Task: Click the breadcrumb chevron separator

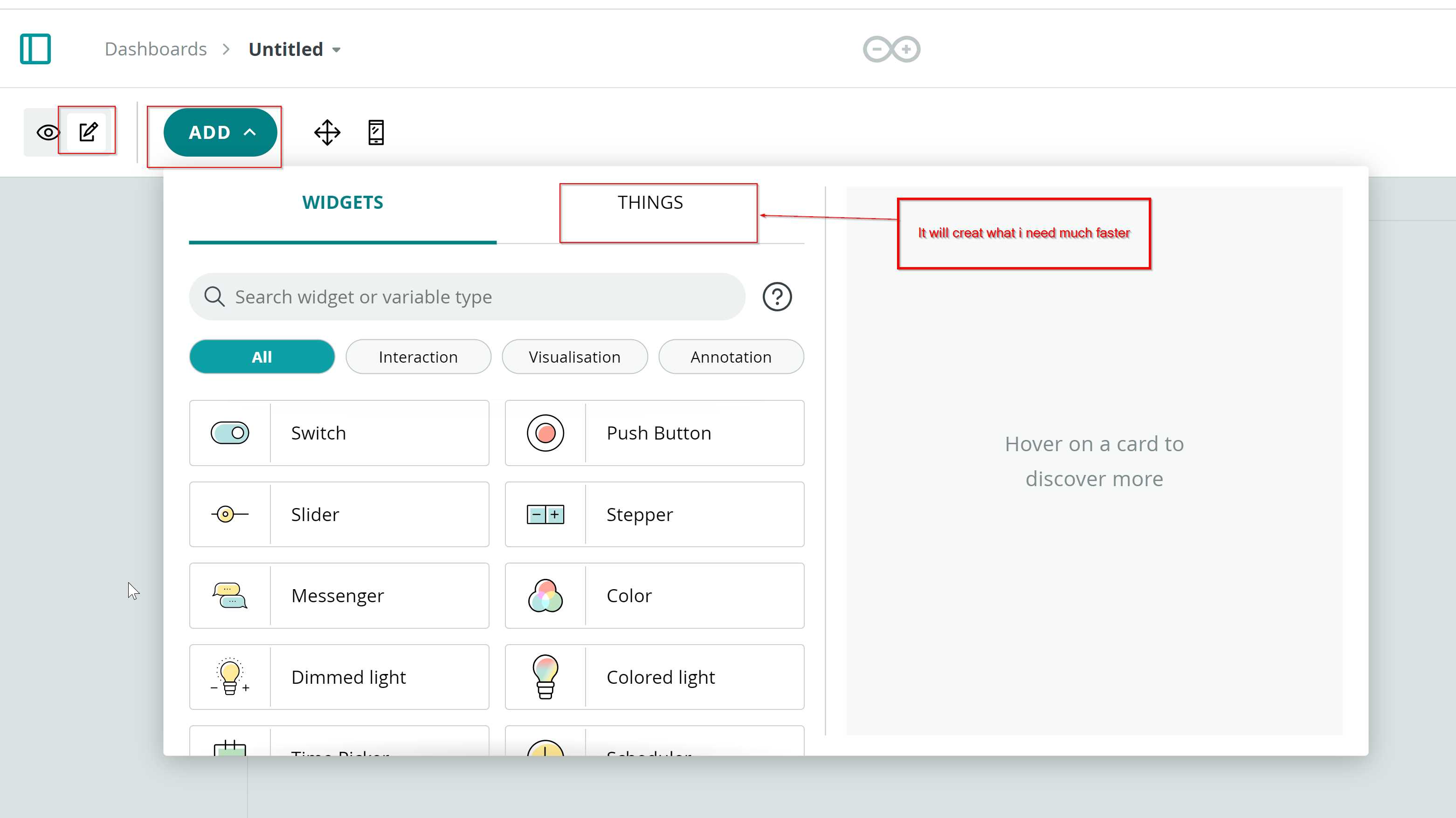Action: coord(227,49)
